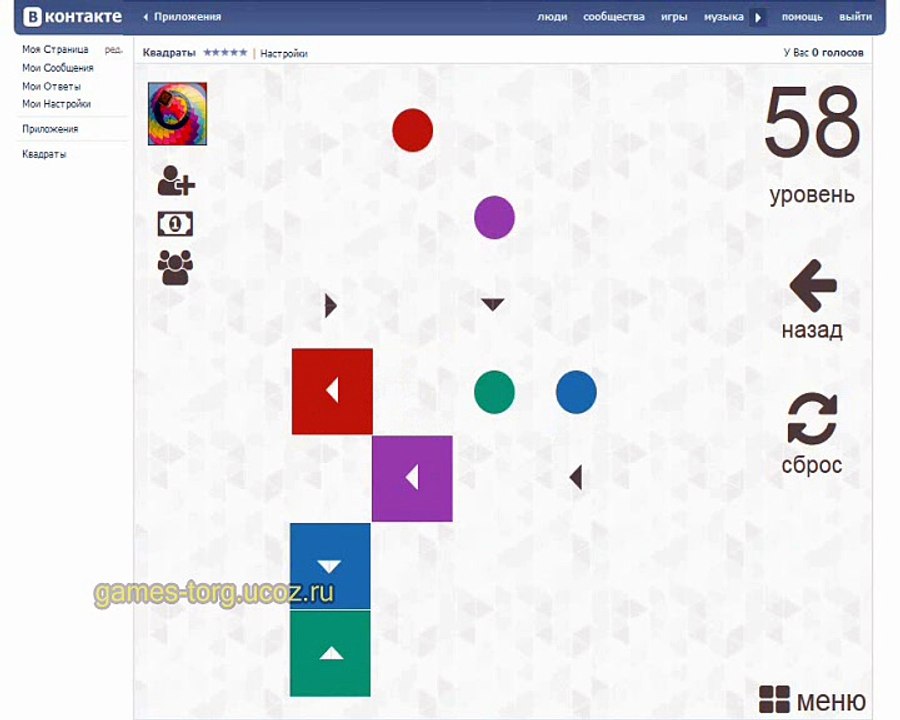
Task: Click the green square with up arrow
Action: tap(330, 653)
